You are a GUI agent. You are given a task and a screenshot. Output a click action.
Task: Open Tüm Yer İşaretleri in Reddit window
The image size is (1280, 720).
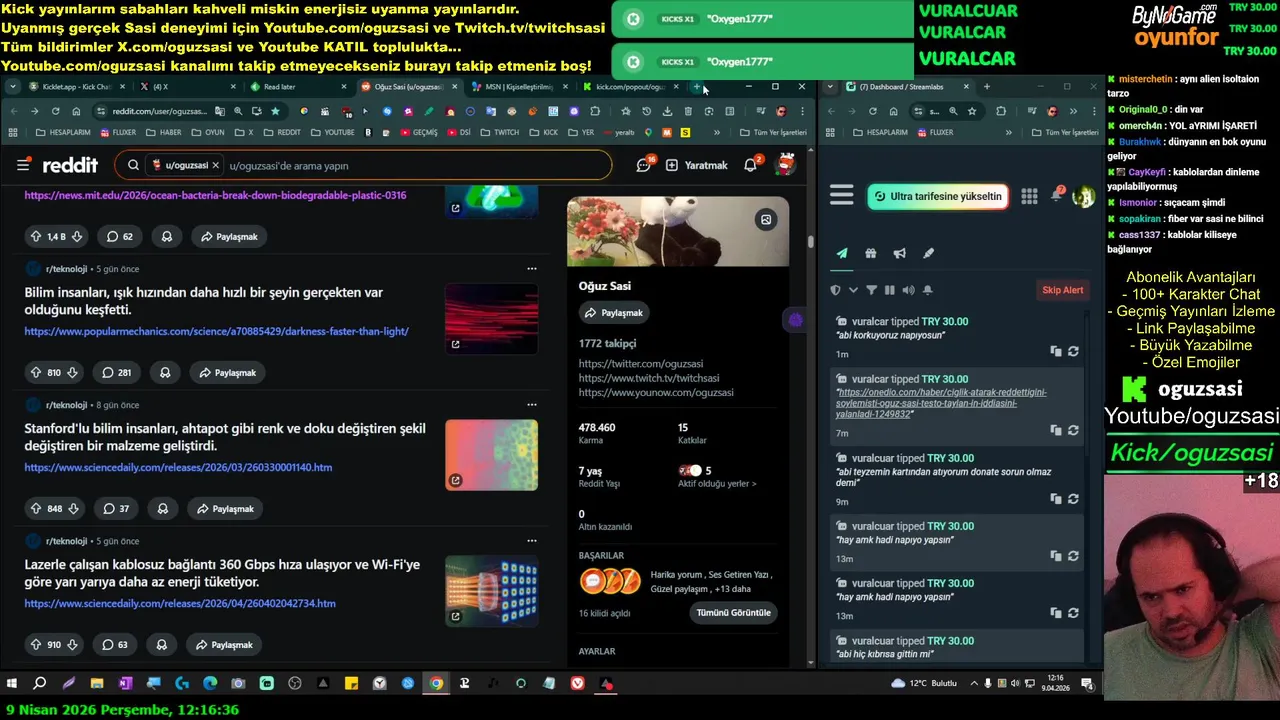point(773,132)
